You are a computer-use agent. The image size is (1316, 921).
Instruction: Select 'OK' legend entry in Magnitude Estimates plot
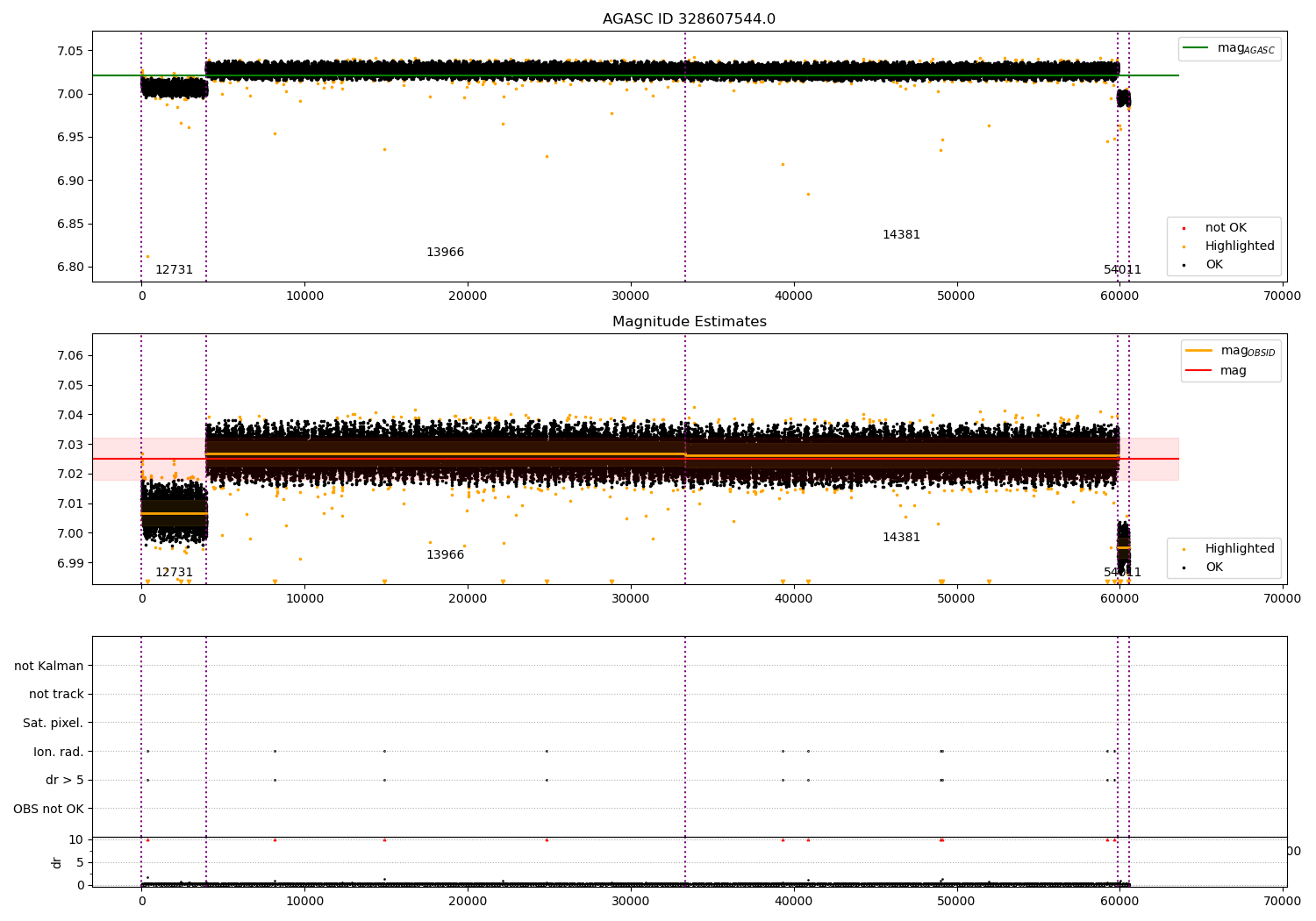pyautogui.click(x=1213, y=568)
